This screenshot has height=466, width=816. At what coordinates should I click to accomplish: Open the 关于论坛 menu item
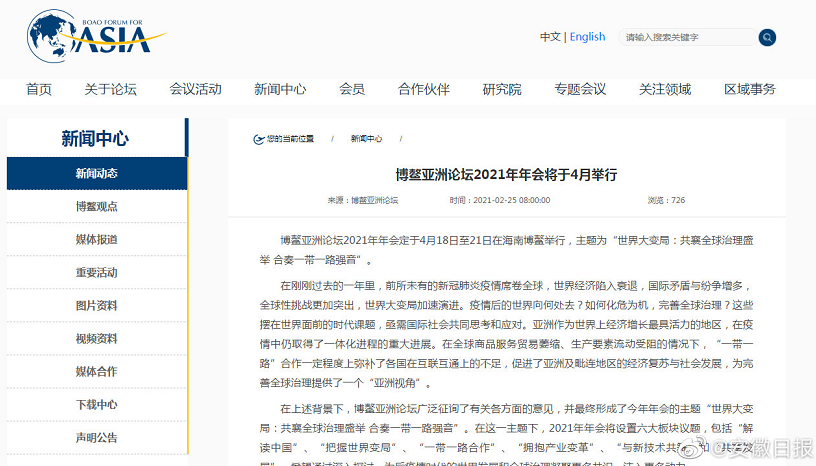[x=110, y=89]
